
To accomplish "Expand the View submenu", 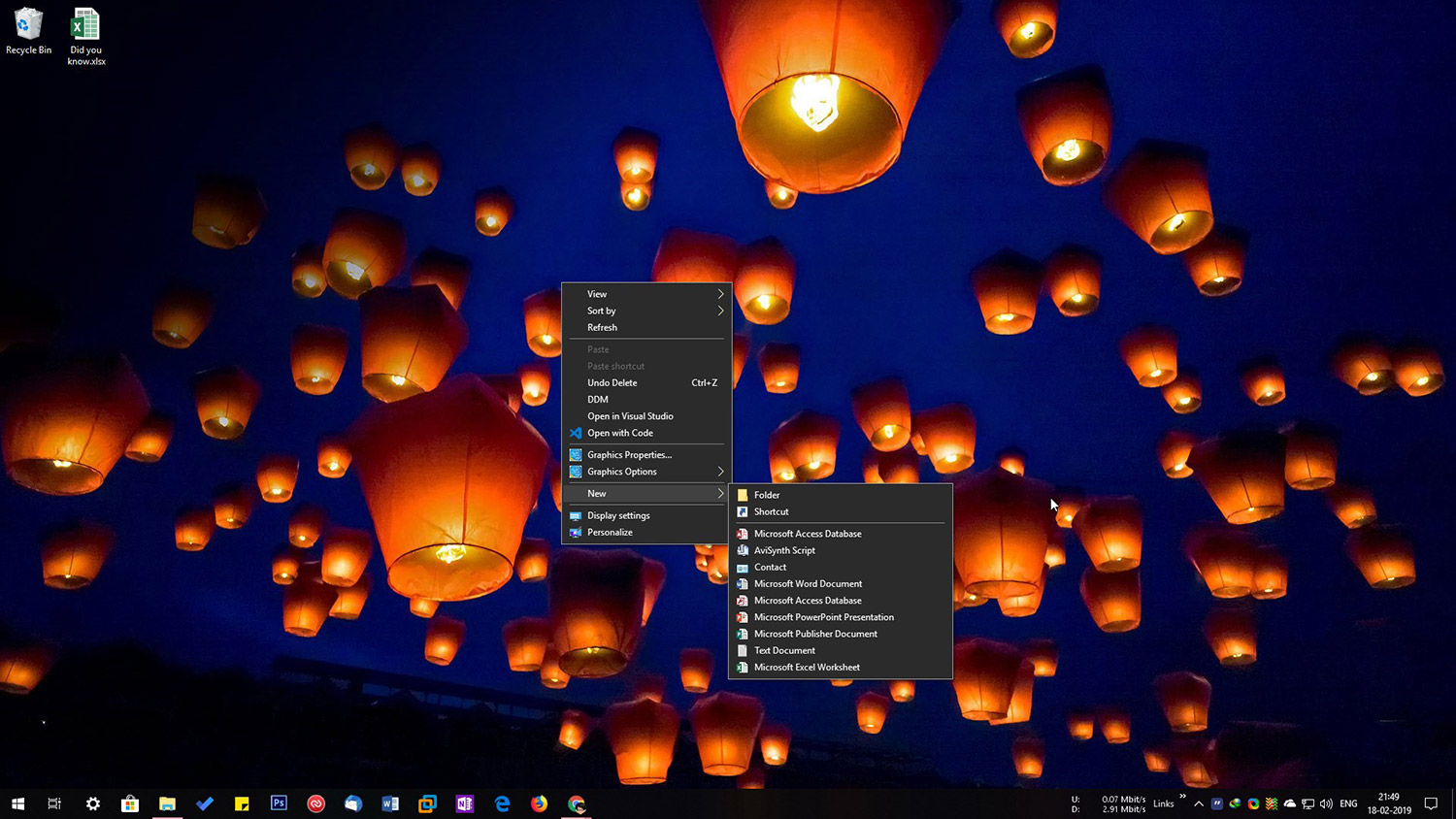I will [595, 293].
